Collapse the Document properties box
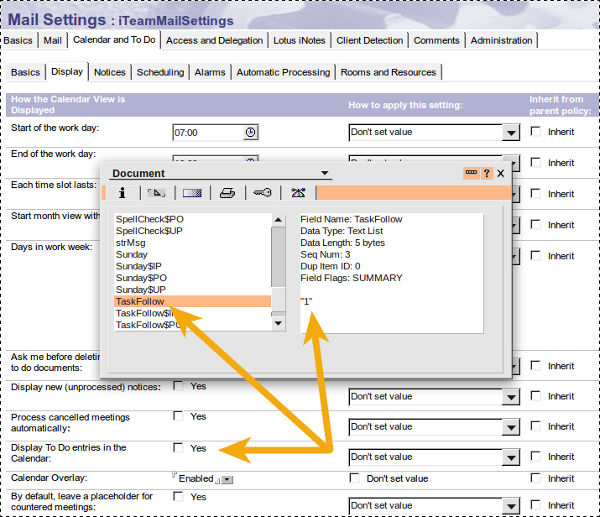This screenshot has height=517, width=600. [471, 173]
